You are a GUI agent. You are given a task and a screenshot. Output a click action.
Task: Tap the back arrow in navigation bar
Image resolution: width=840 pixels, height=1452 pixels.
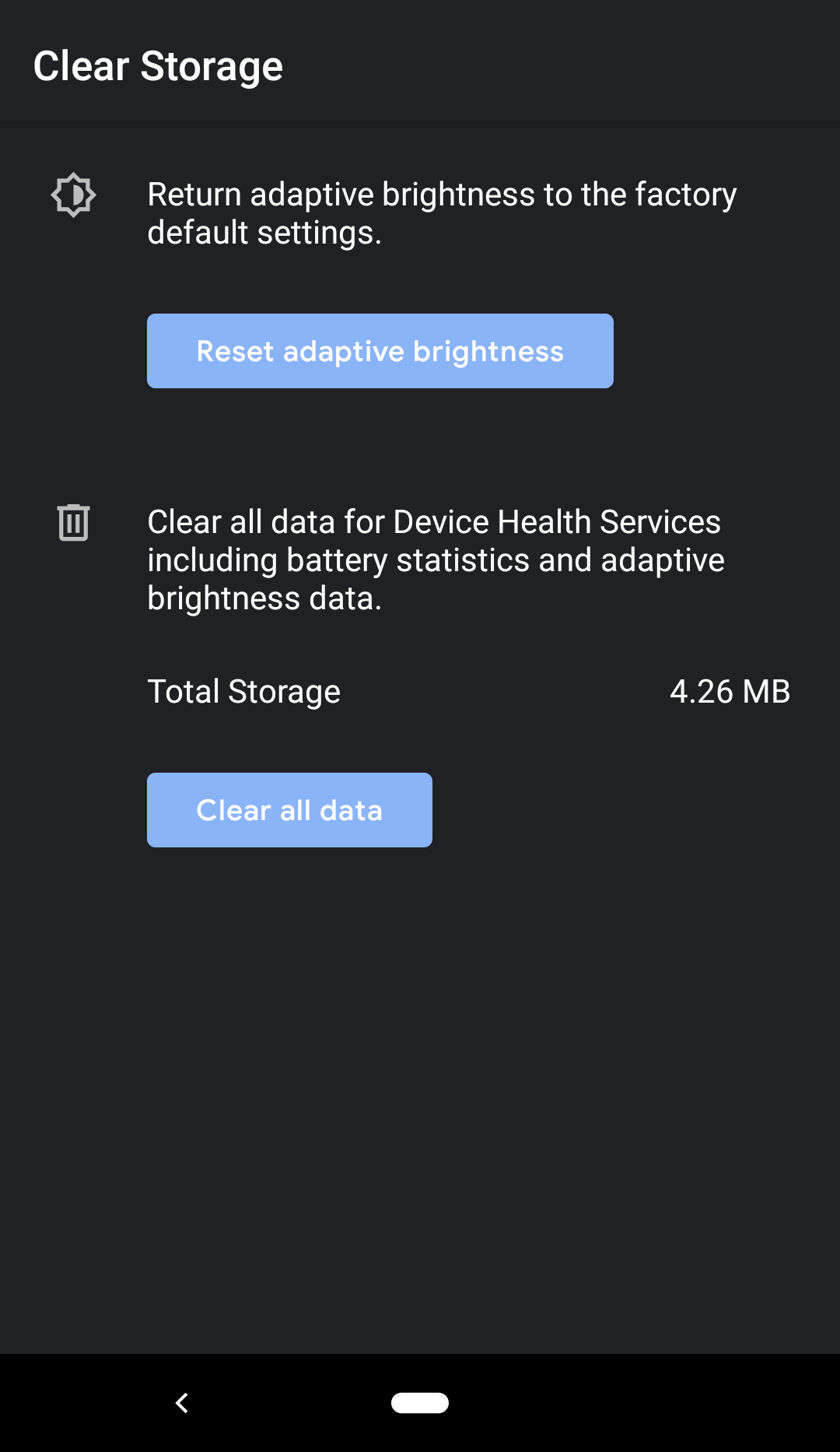[182, 1403]
